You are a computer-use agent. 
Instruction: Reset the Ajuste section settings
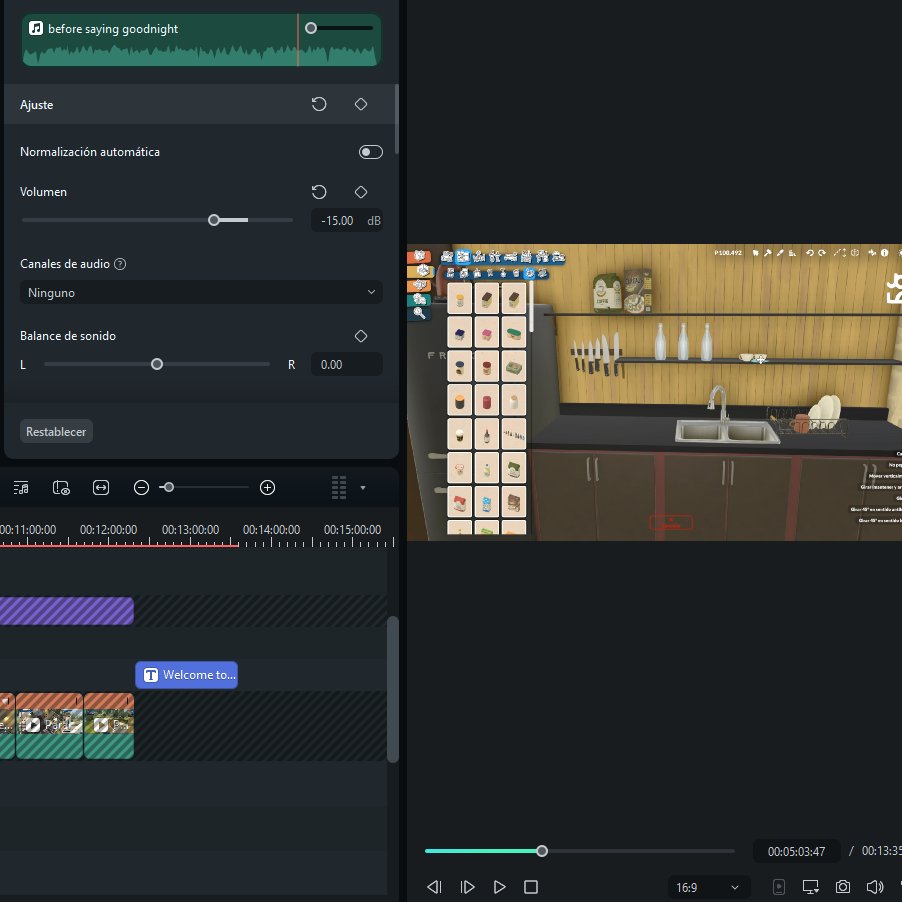(319, 104)
